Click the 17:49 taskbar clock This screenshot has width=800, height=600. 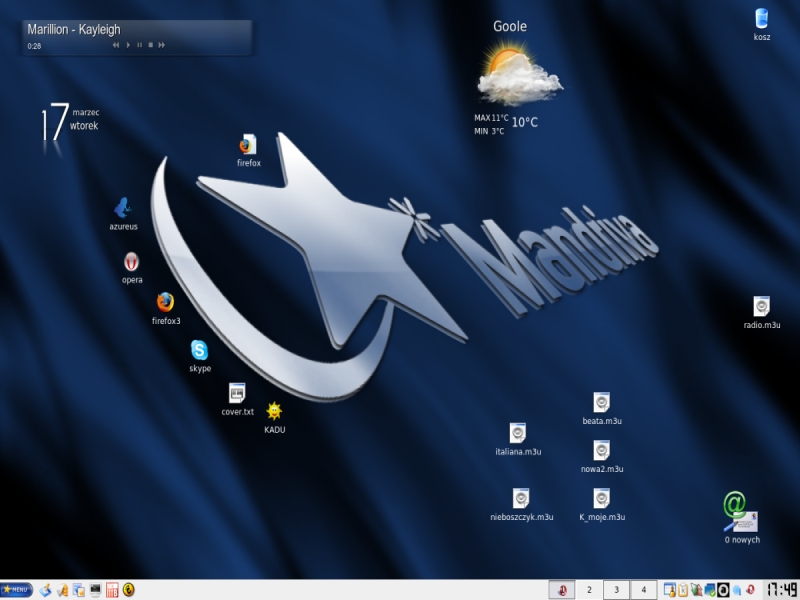[782, 590]
